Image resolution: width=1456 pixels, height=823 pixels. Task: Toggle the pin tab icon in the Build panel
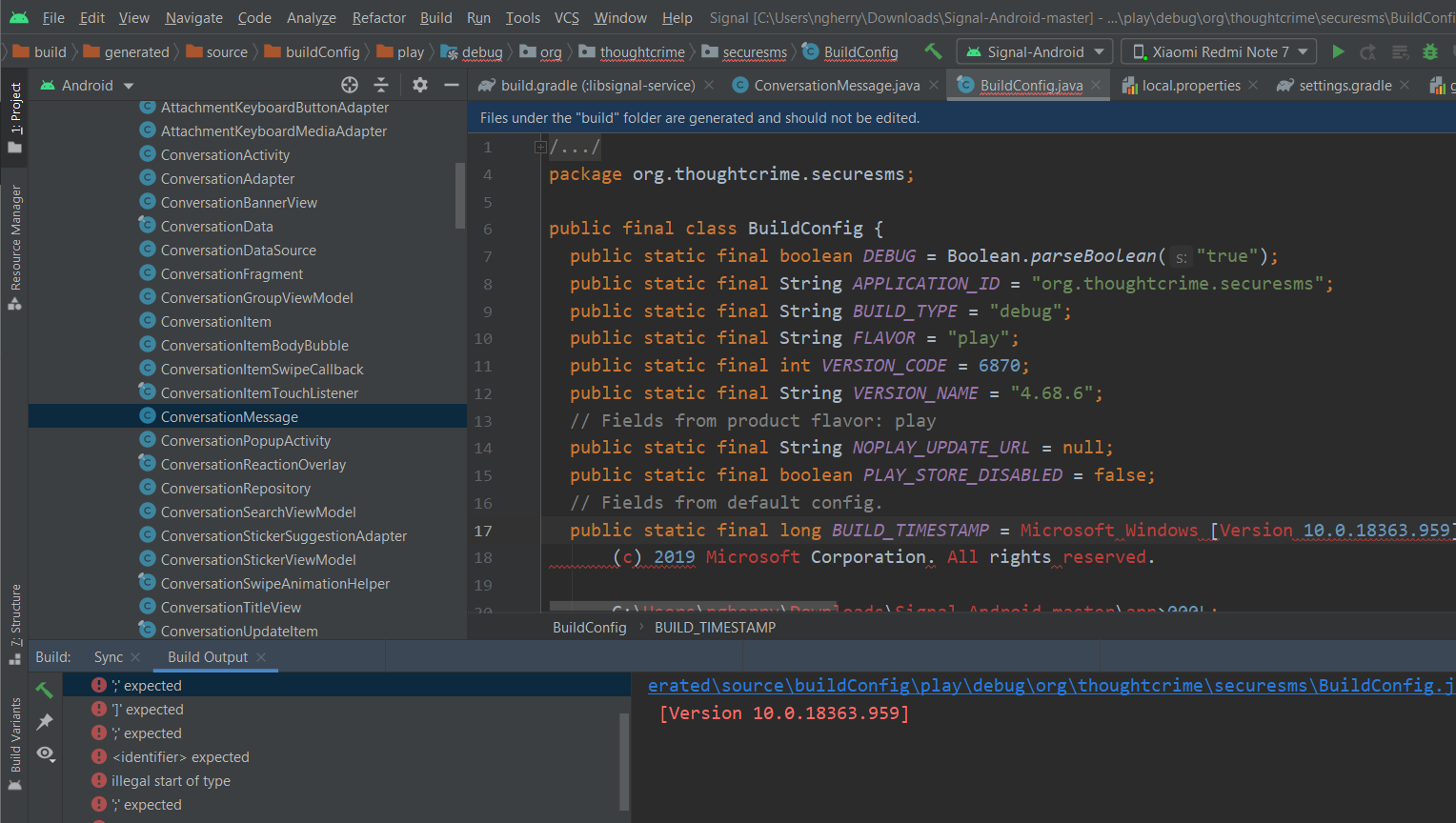click(x=45, y=722)
